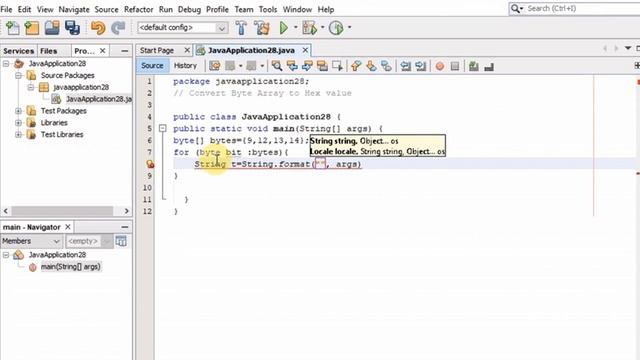This screenshot has height=360, width=640.
Task: Click the error lightbulb on line 8
Action: tap(150, 164)
